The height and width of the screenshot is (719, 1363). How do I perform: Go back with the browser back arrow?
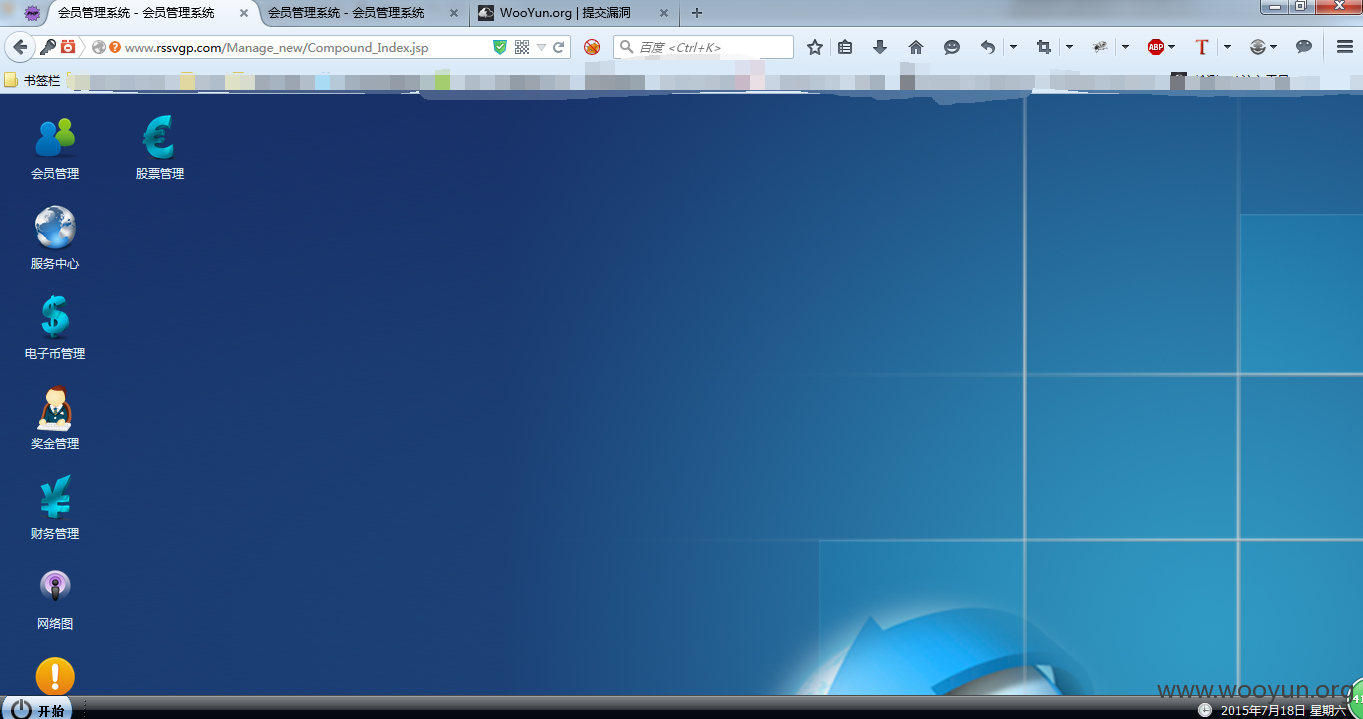[20, 47]
